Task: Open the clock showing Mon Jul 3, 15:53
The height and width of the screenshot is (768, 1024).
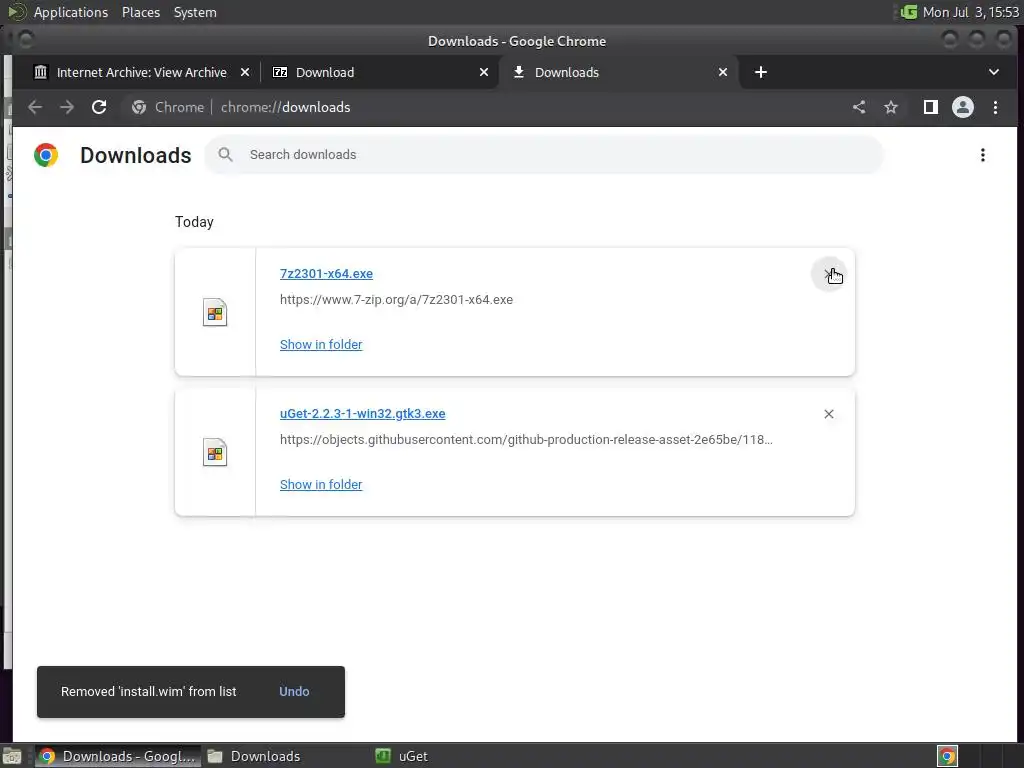Action: (970, 12)
